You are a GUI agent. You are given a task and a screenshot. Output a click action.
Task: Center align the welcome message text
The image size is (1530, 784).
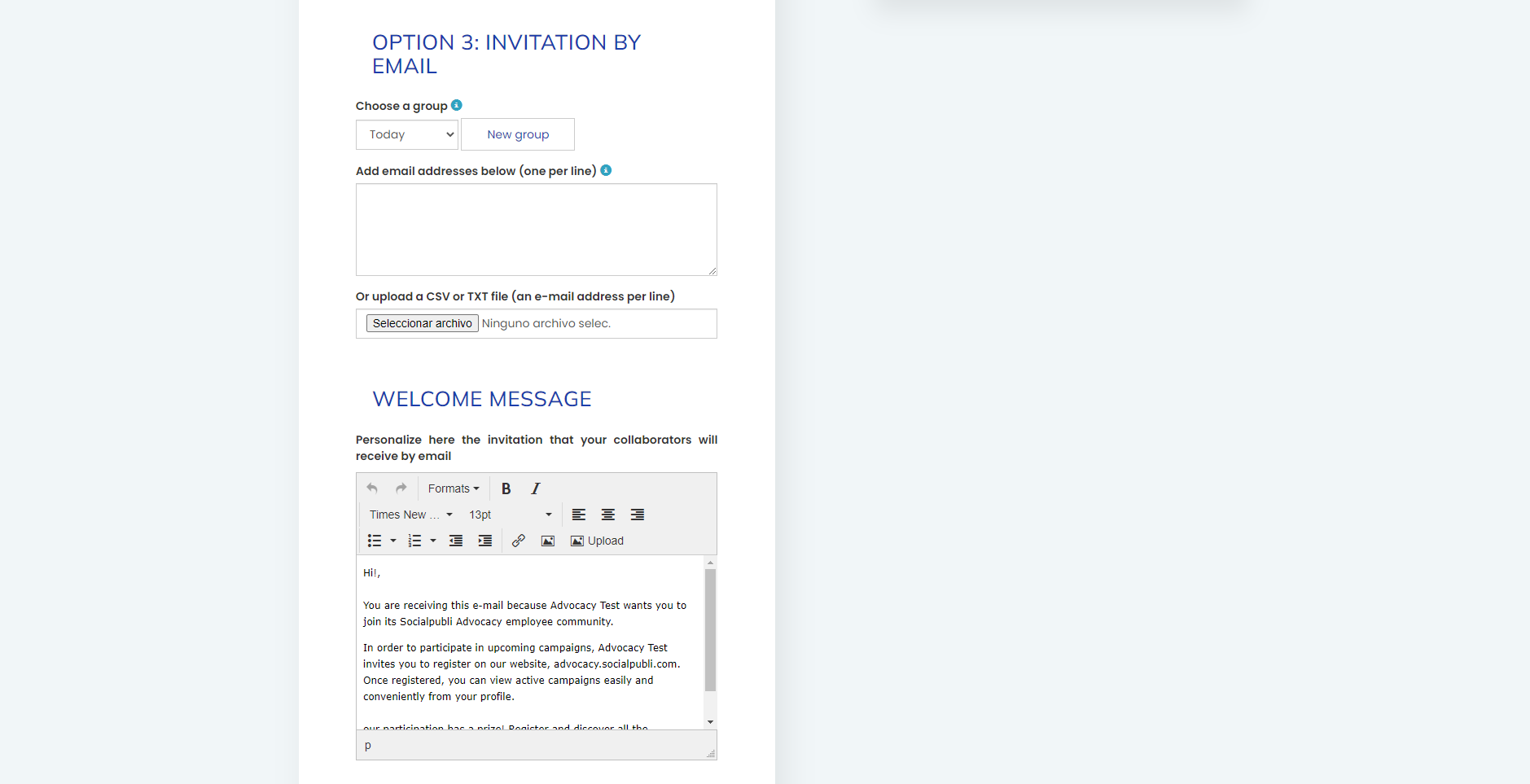click(x=608, y=515)
